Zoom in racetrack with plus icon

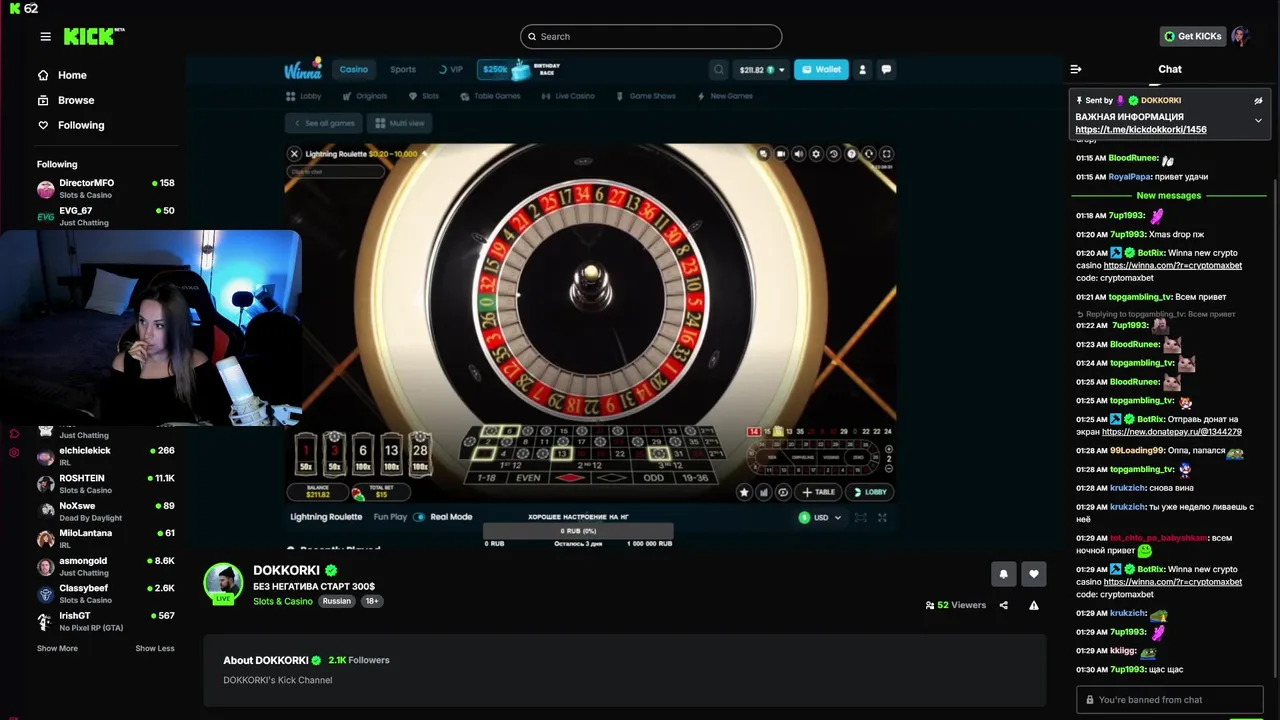[x=889, y=450]
